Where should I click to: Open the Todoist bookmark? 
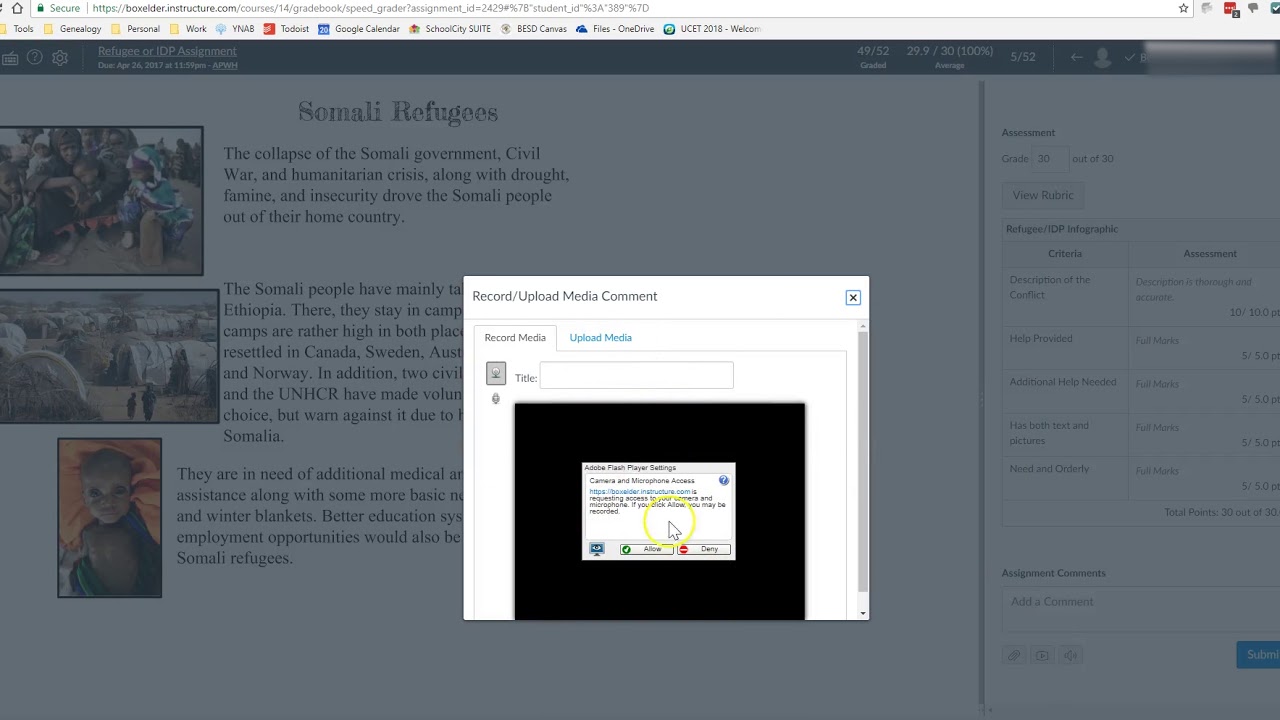(x=286, y=29)
